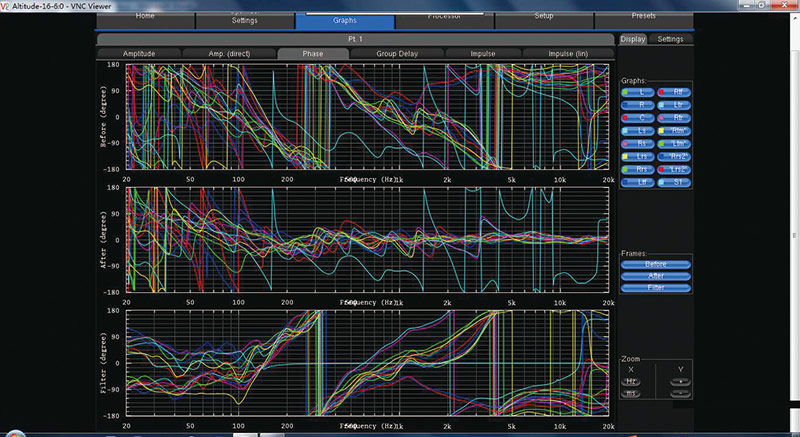Image resolution: width=800 pixels, height=437 pixels.
Task: Toggle the "Rrs2" channel graph
Action: click(674, 157)
